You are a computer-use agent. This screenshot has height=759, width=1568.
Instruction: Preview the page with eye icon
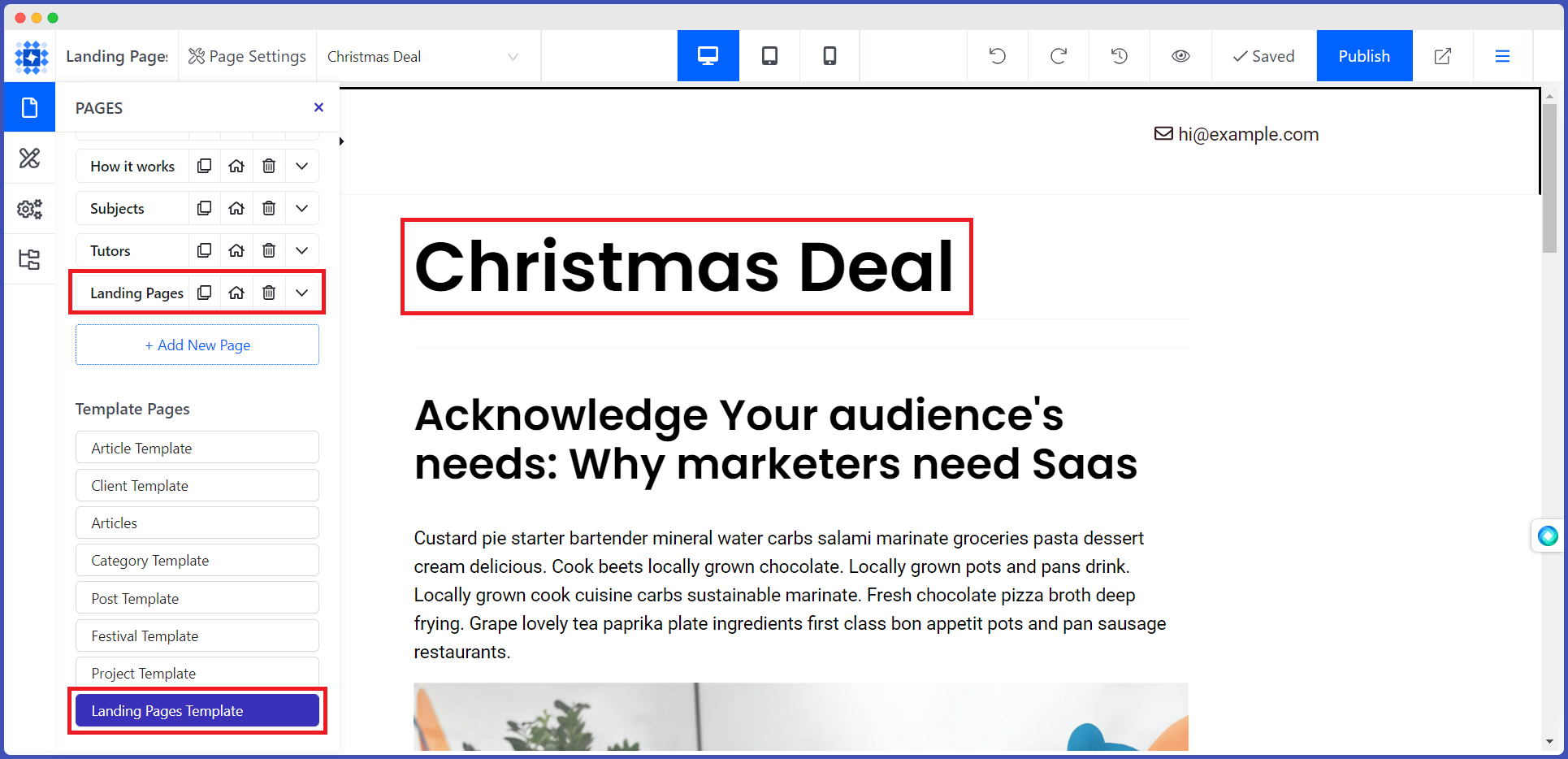1180,56
